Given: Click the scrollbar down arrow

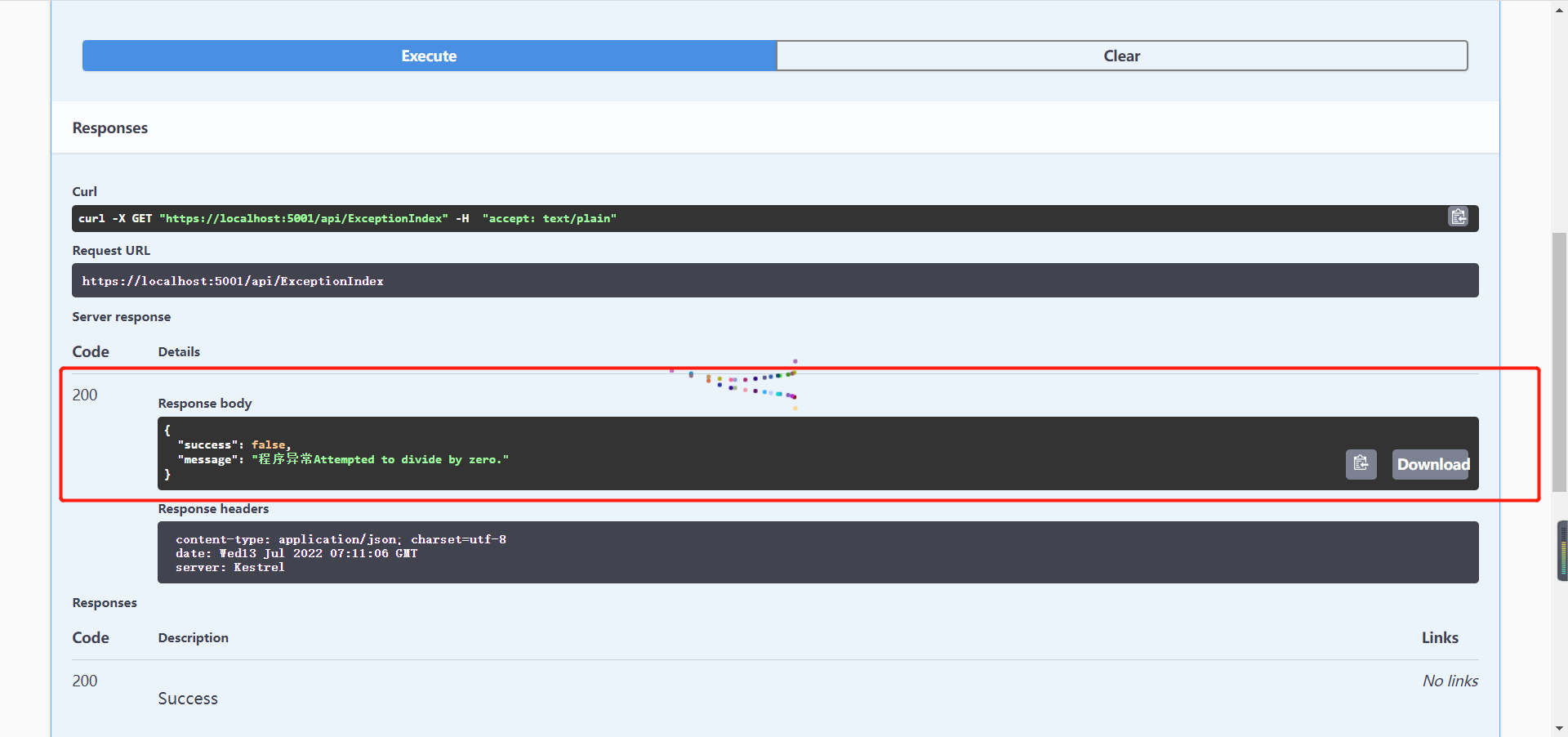Looking at the screenshot, I should click(1559, 728).
